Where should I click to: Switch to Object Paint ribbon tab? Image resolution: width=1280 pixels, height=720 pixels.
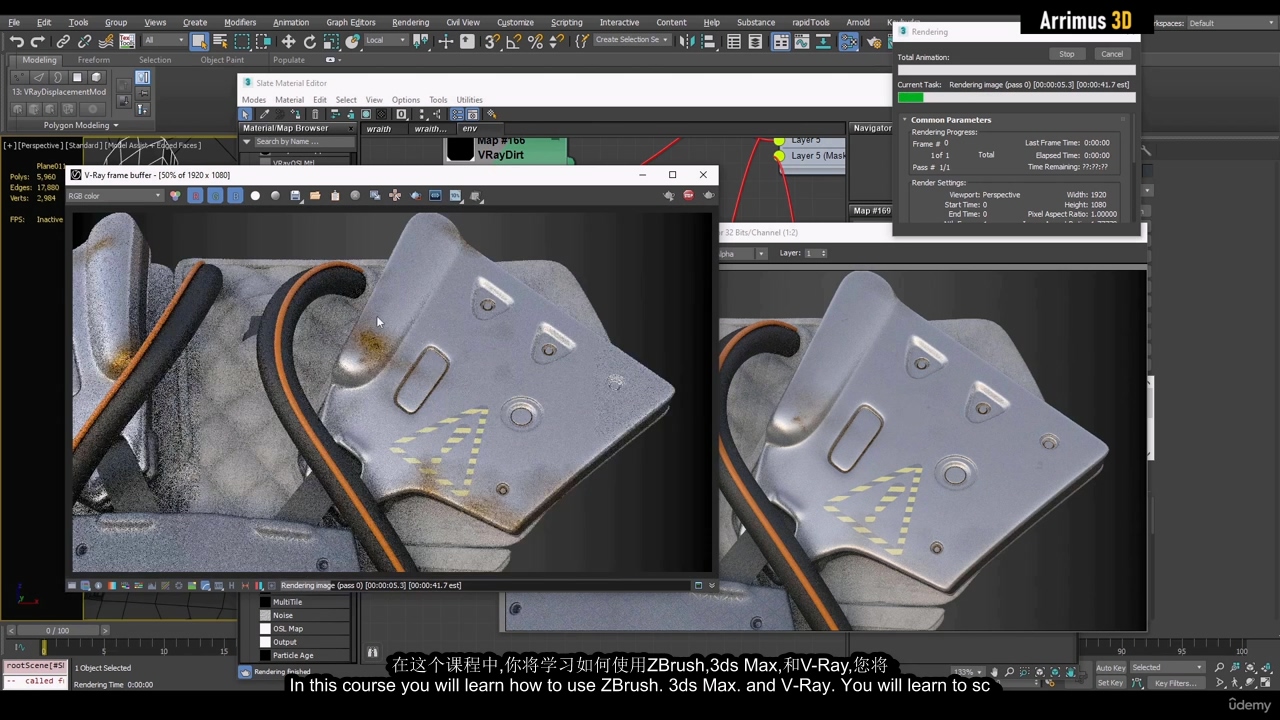click(x=222, y=60)
